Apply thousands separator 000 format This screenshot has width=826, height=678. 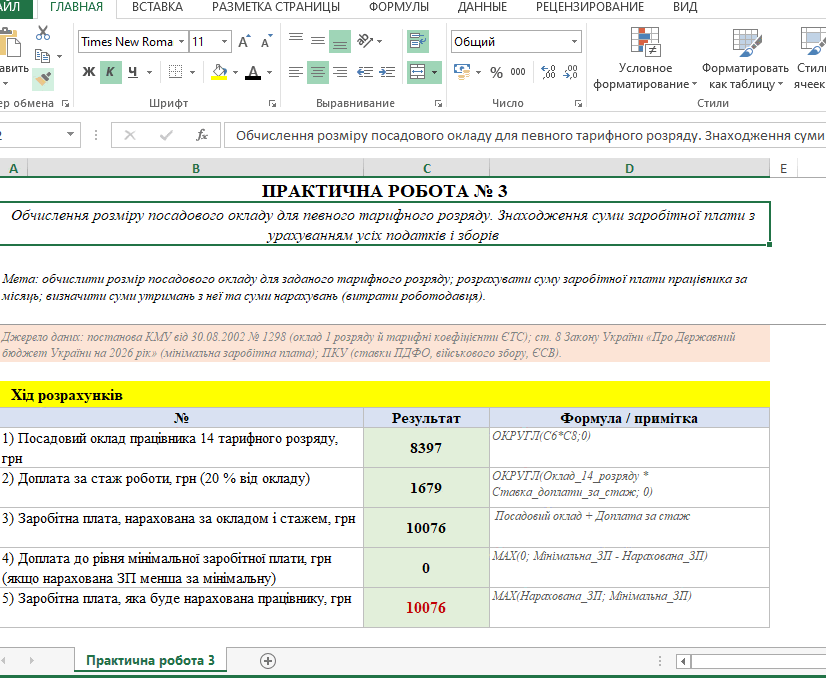pos(518,72)
